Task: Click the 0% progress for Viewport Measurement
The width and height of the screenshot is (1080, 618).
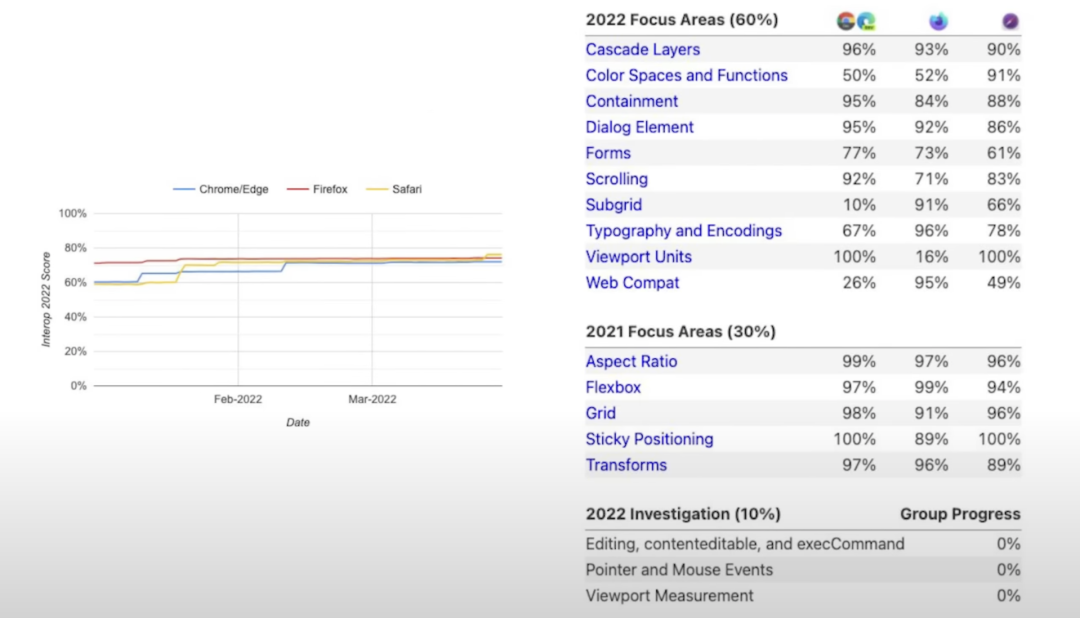Action: tap(1008, 596)
